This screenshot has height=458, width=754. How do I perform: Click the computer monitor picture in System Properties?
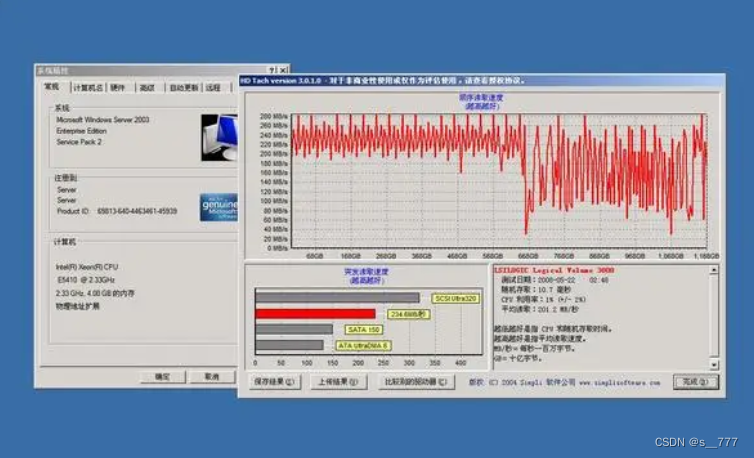pos(219,138)
